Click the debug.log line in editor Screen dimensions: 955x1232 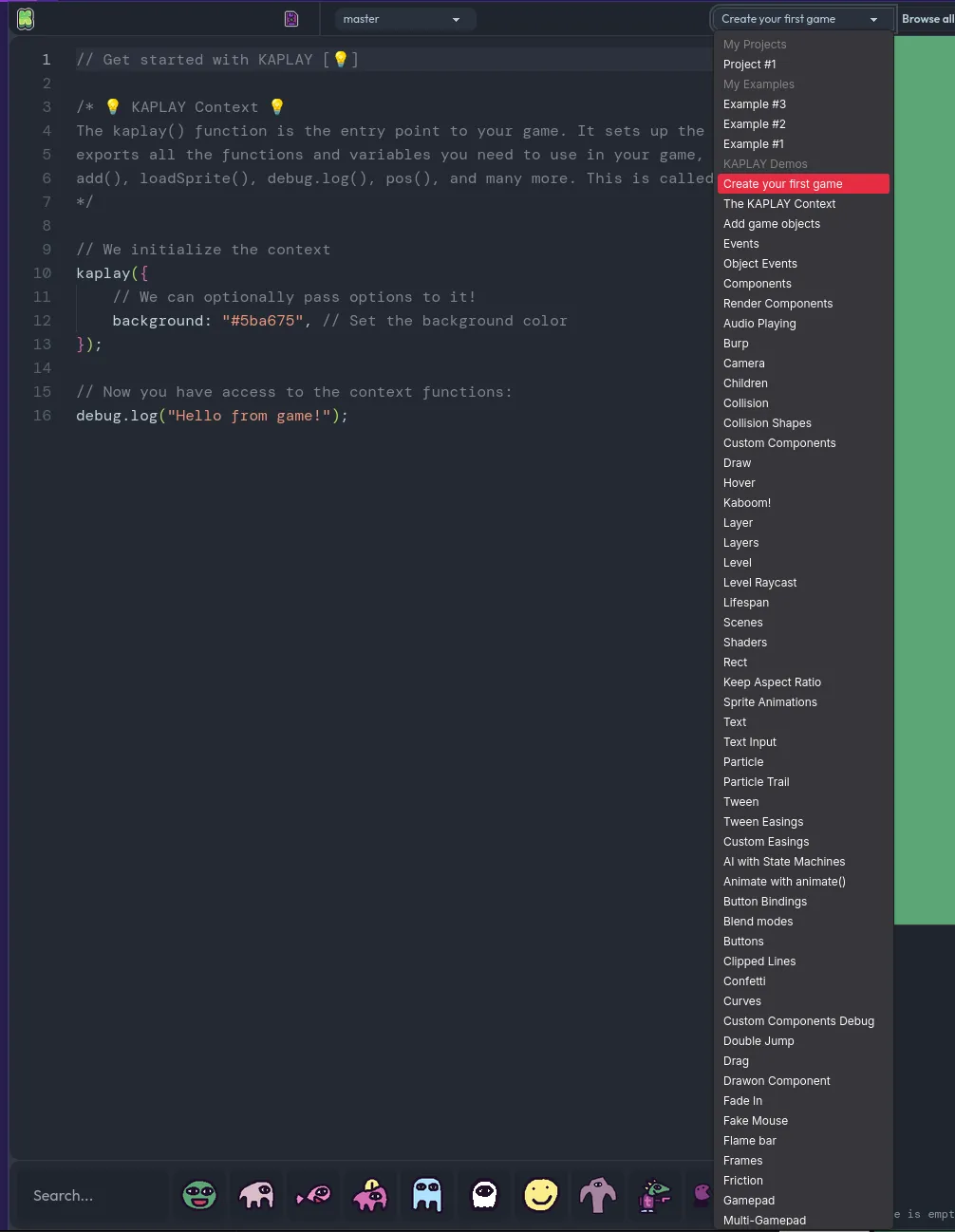pos(212,416)
